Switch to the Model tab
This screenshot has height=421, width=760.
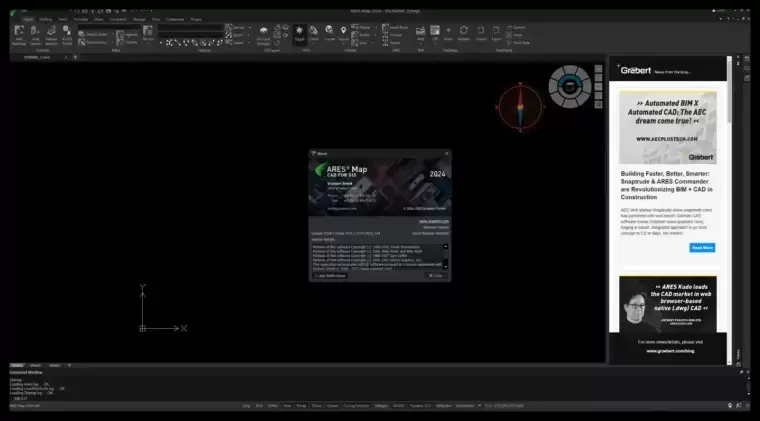17,365
